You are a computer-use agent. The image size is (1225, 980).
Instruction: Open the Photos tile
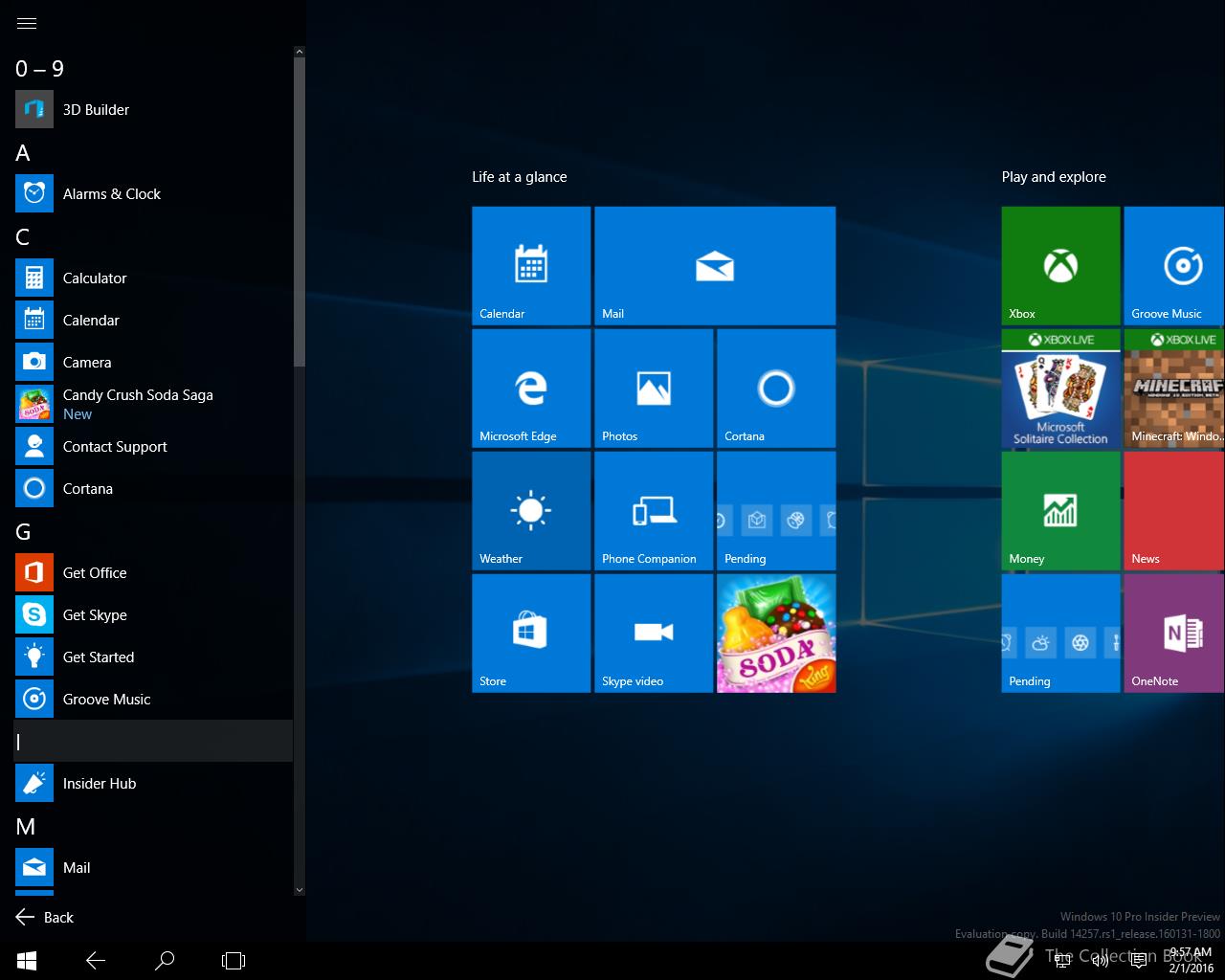click(654, 389)
